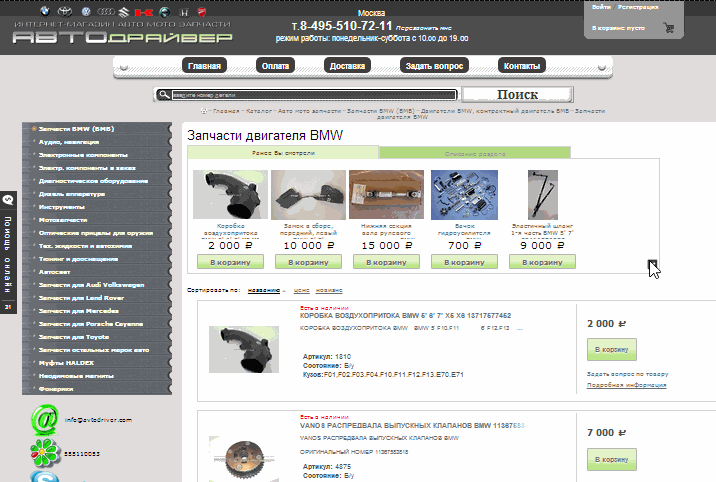
Task: Open Подробная информация link for air duct
Action: [x=626, y=385]
